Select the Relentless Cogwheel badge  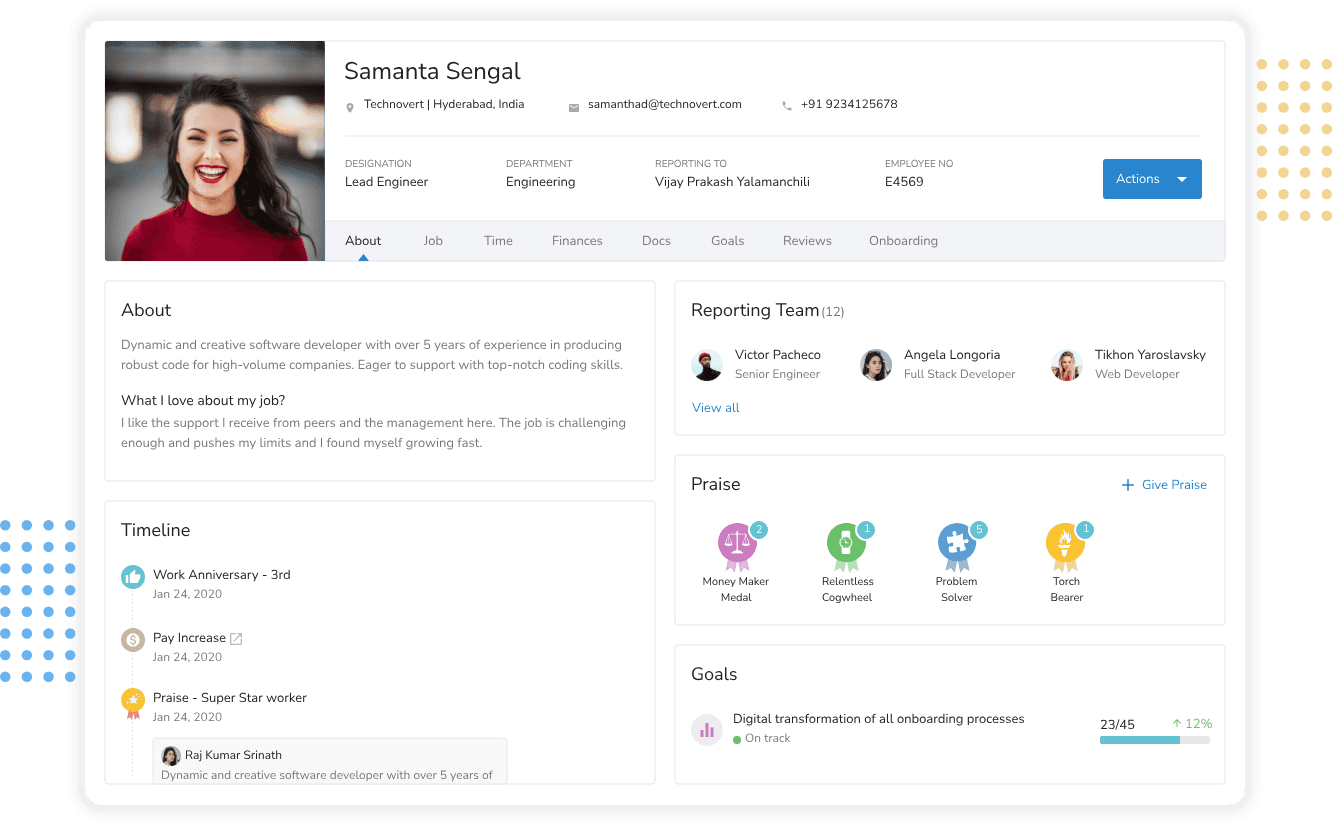point(846,546)
